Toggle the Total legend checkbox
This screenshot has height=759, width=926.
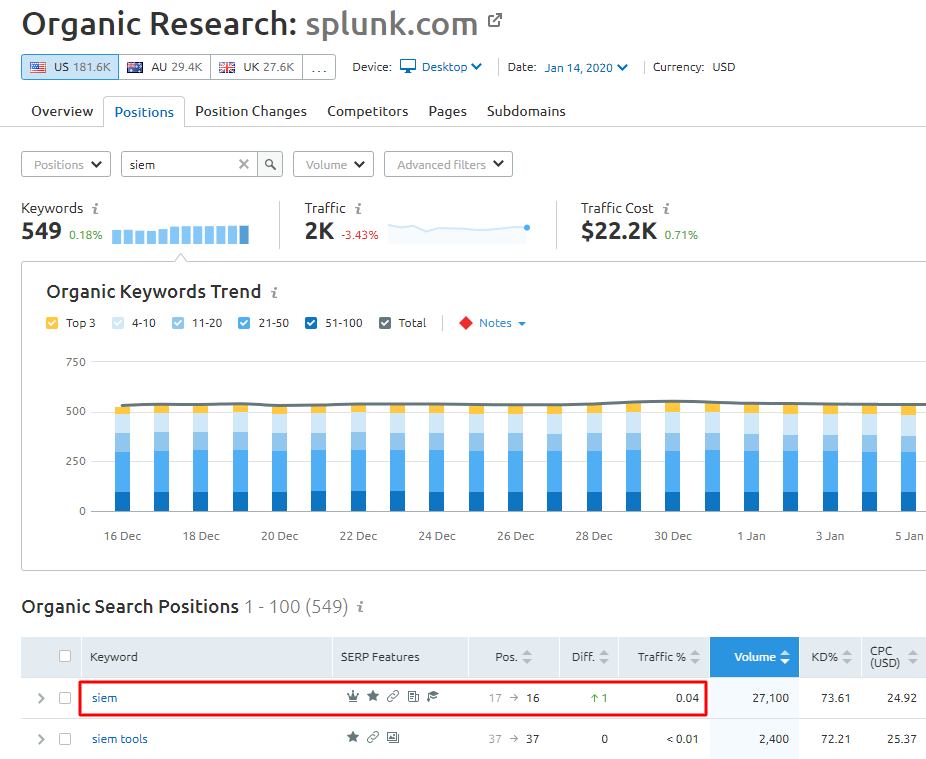click(x=385, y=323)
